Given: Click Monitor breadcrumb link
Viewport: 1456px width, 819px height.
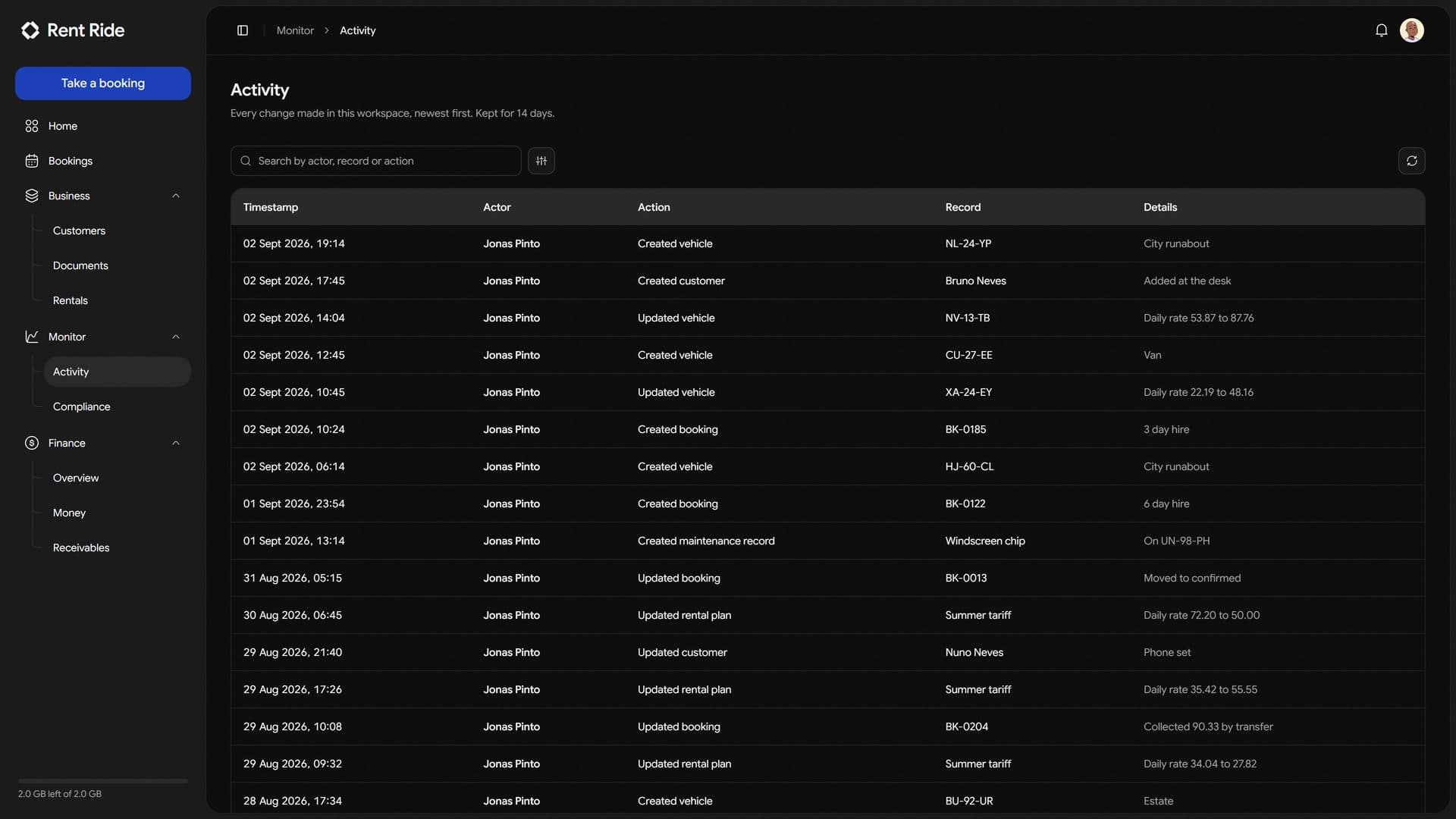Looking at the screenshot, I should coord(295,30).
